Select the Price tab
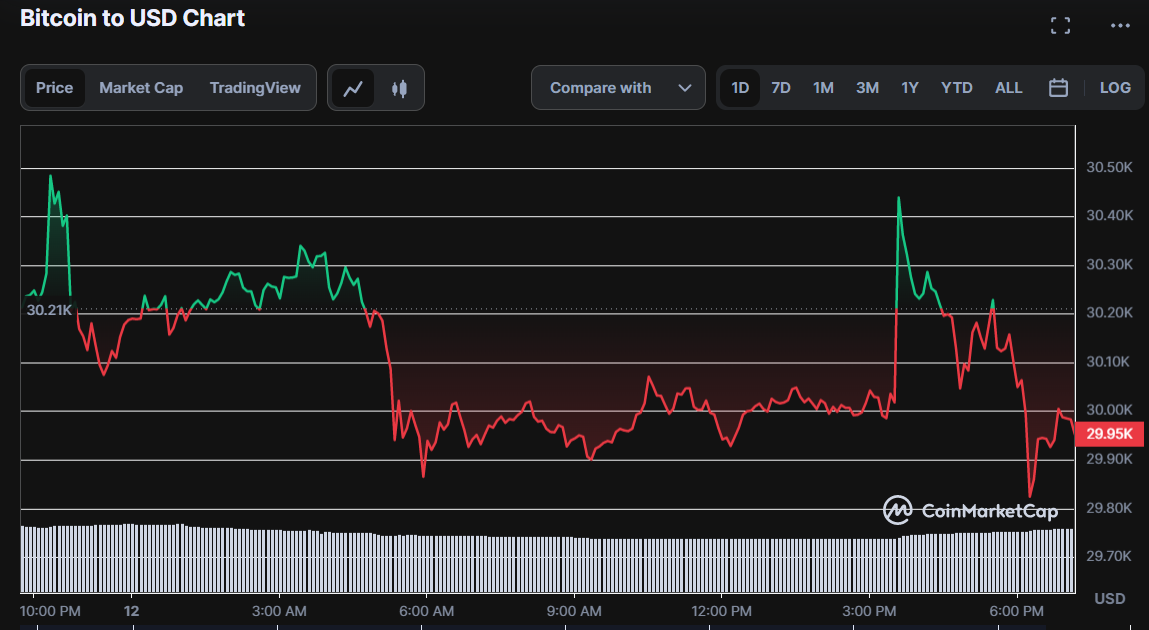This screenshot has width=1149, height=630. 55,88
